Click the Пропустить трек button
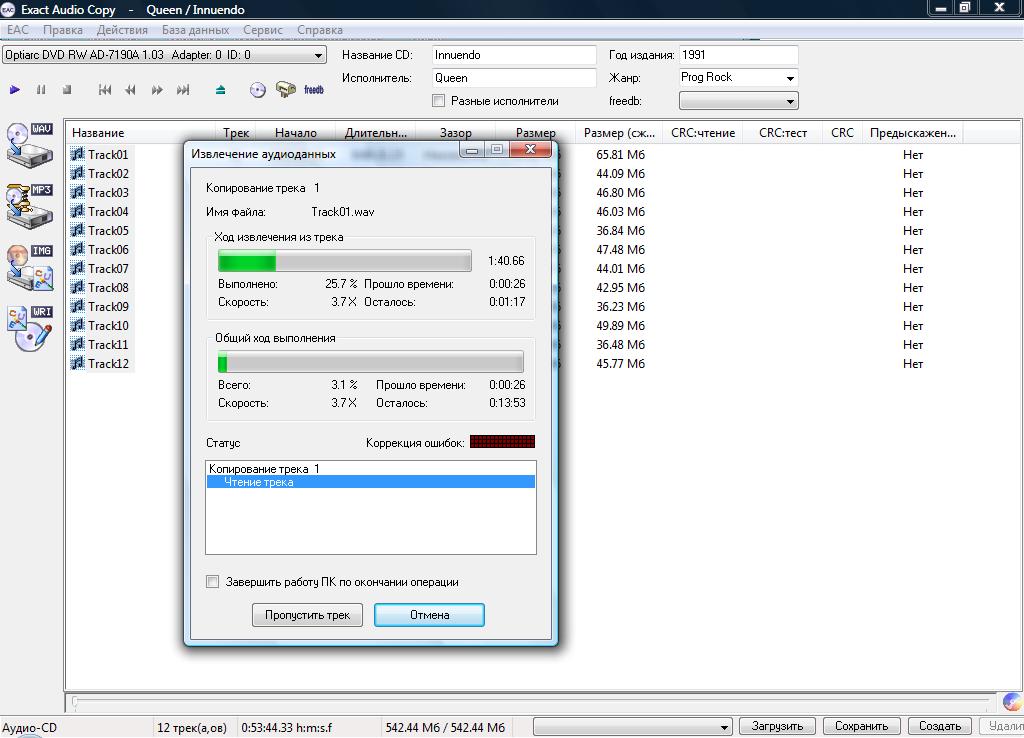The width and height of the screenshot is (1024, 738). point(307,615)
